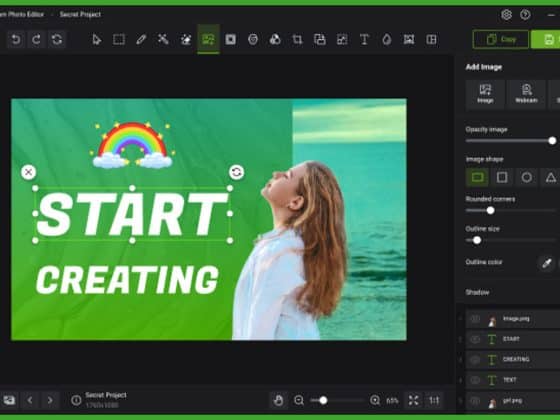560x420 pixels.
Task: Toggle visibility of TEXT layer
Action: click(475, 380)
